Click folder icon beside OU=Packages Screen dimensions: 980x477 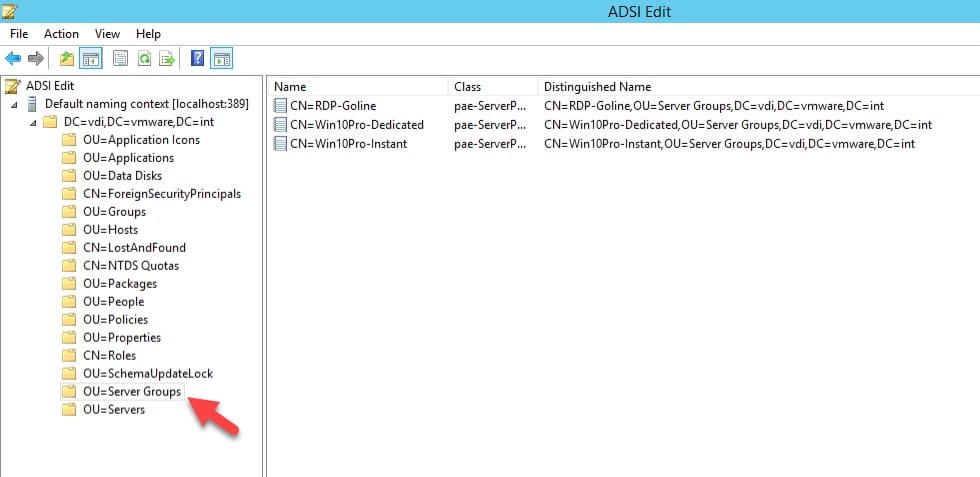coord(69,284)
